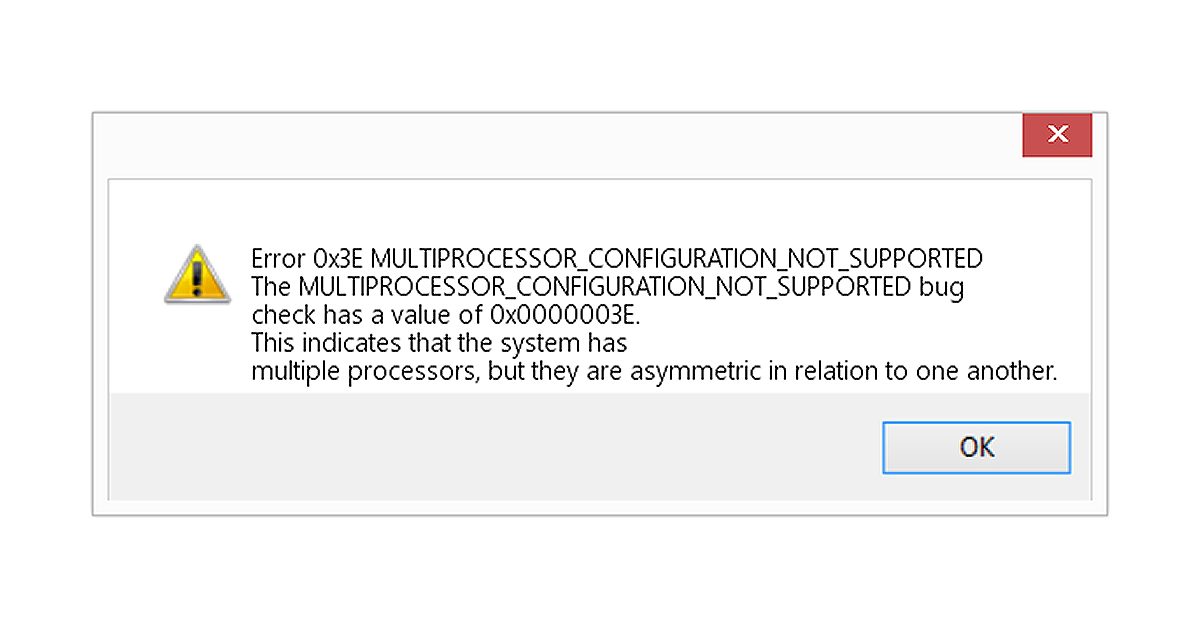Select the MULTIPROCESSOR_CONFIGURATION_NOT_SUPPORTED heading text
Image resolution: width=1200 pixels, height=627 pixels.
pos(675,258)
